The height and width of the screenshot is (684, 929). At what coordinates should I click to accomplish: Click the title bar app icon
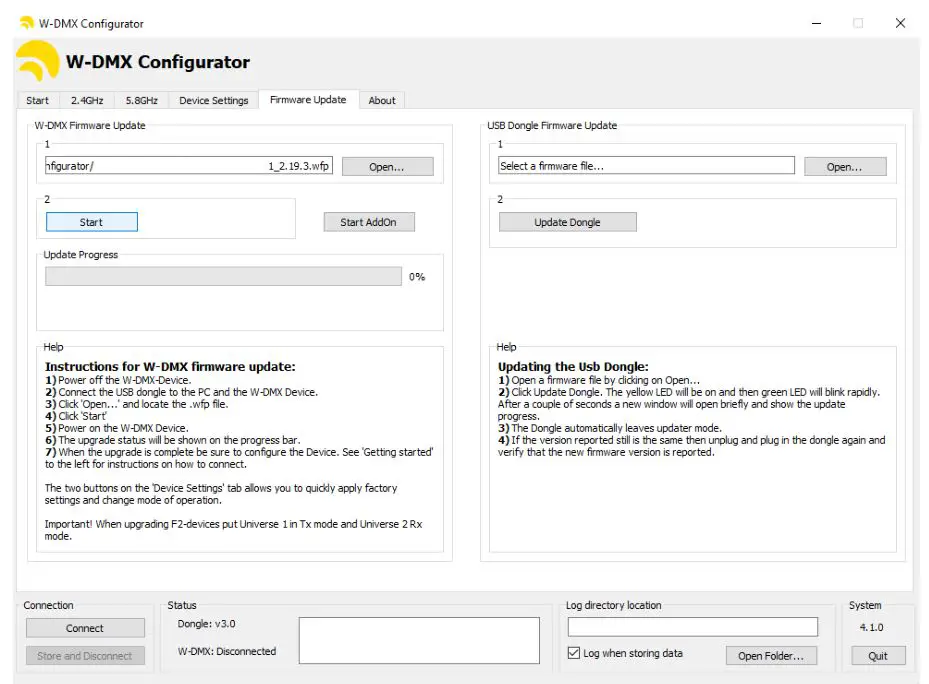(x=26, y=23)
